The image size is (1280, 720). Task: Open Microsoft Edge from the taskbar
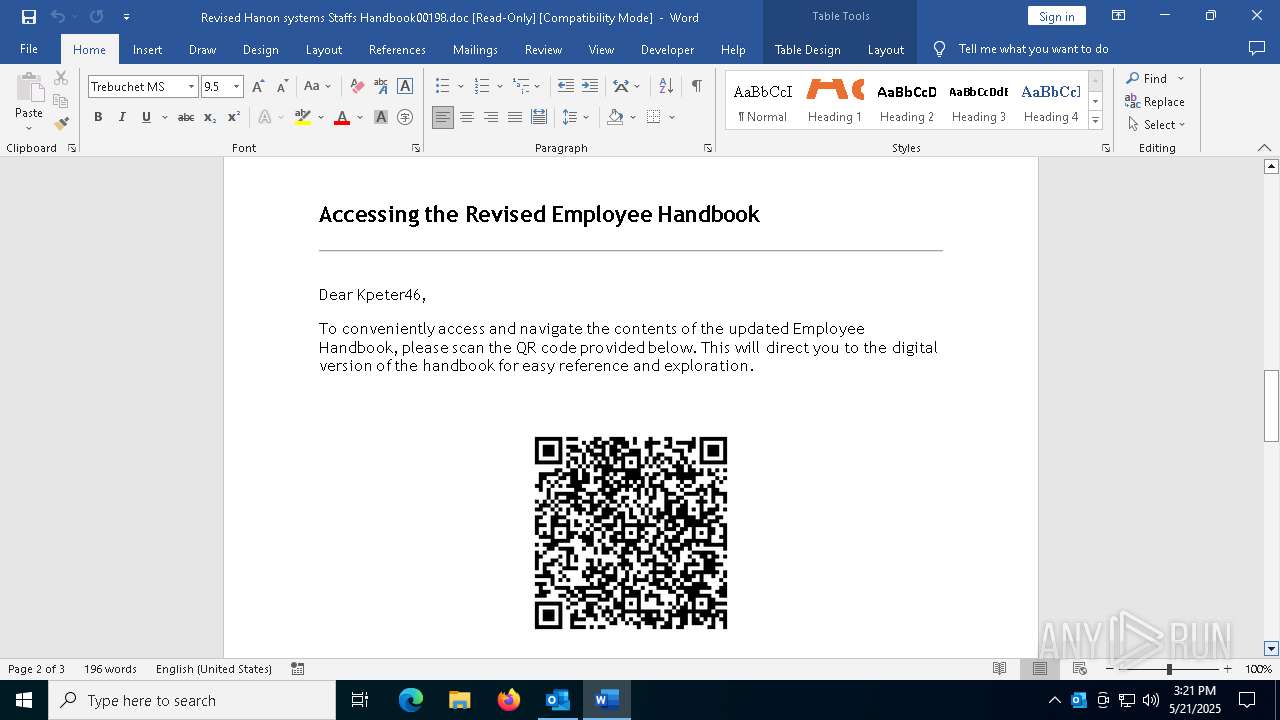tap(411, 700)
